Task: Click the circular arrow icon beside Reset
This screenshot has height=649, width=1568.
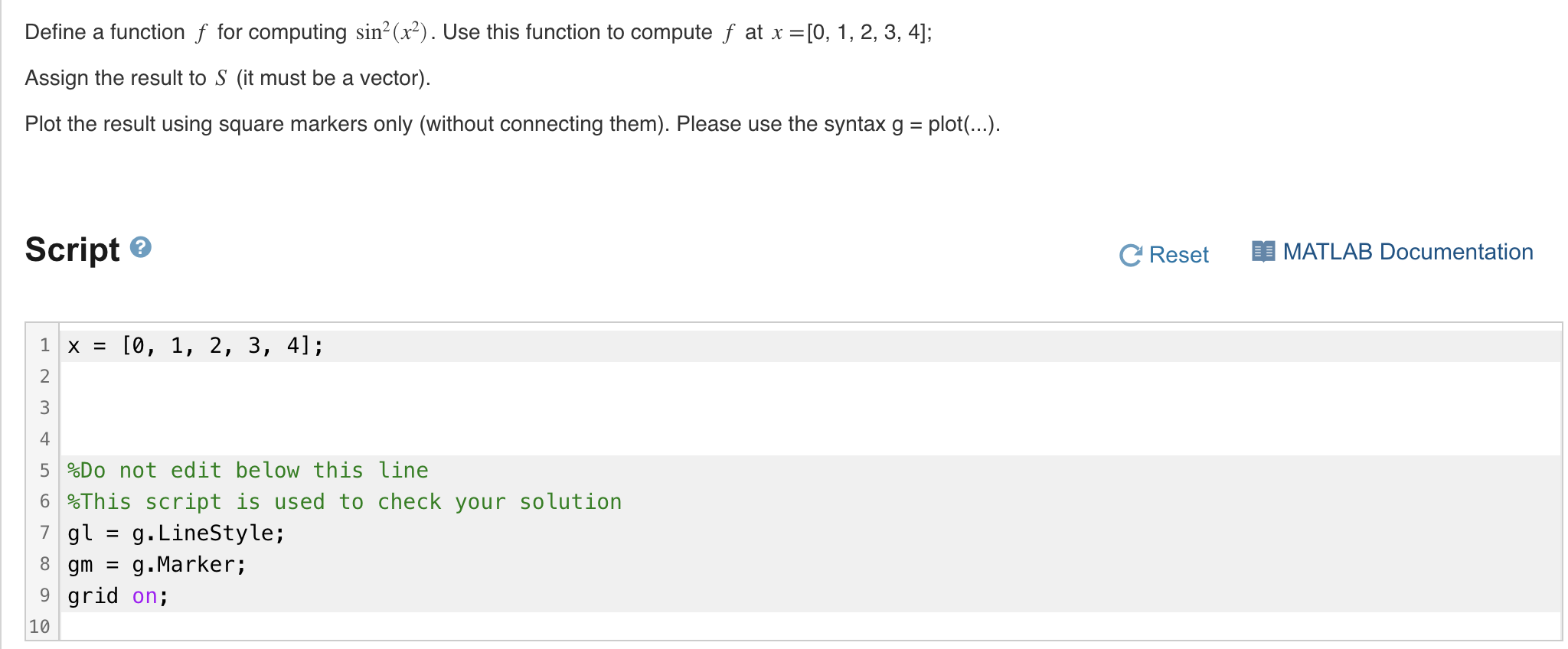Action: click(x=1132, y=253)
